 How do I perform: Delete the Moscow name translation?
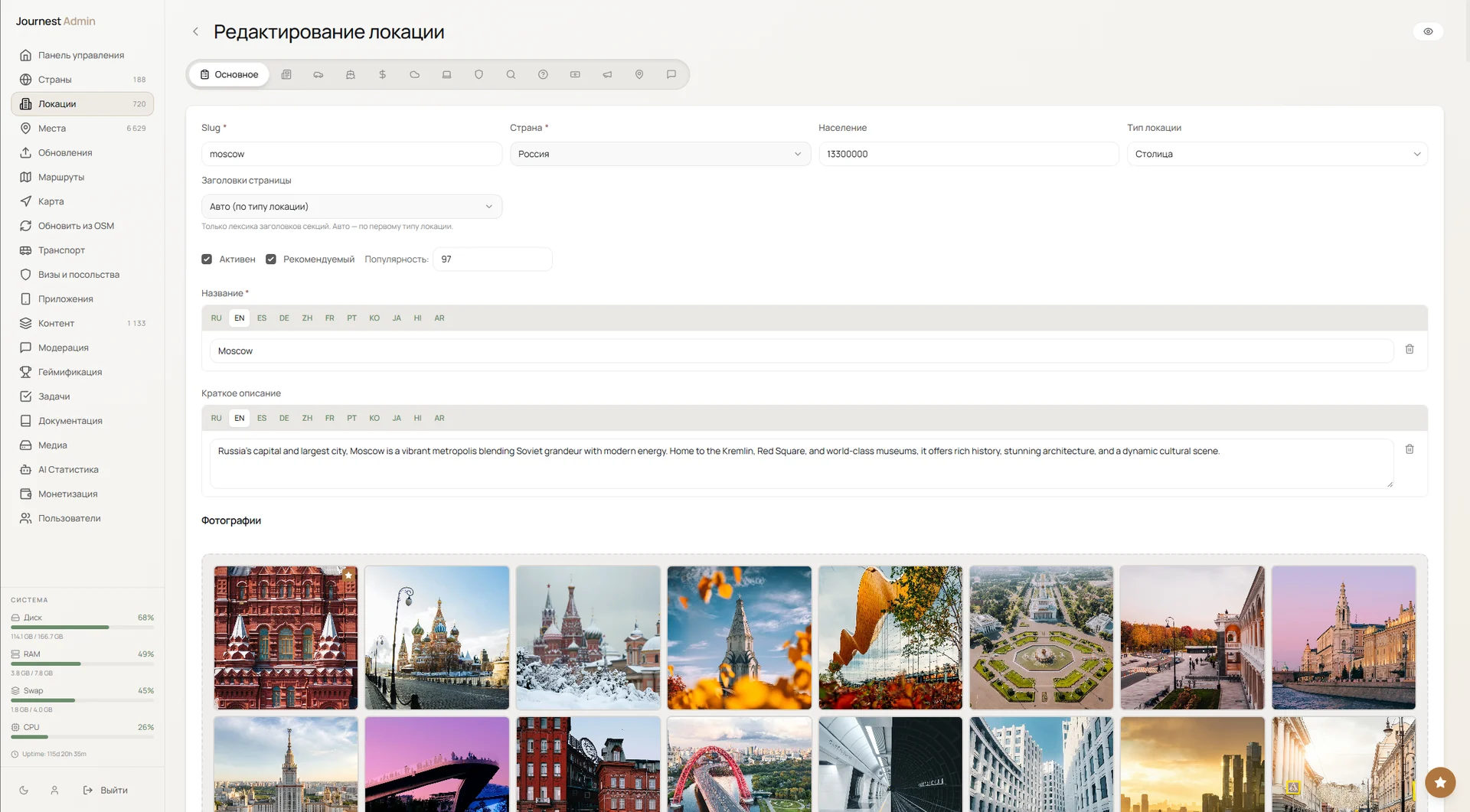coord(1410,350)
